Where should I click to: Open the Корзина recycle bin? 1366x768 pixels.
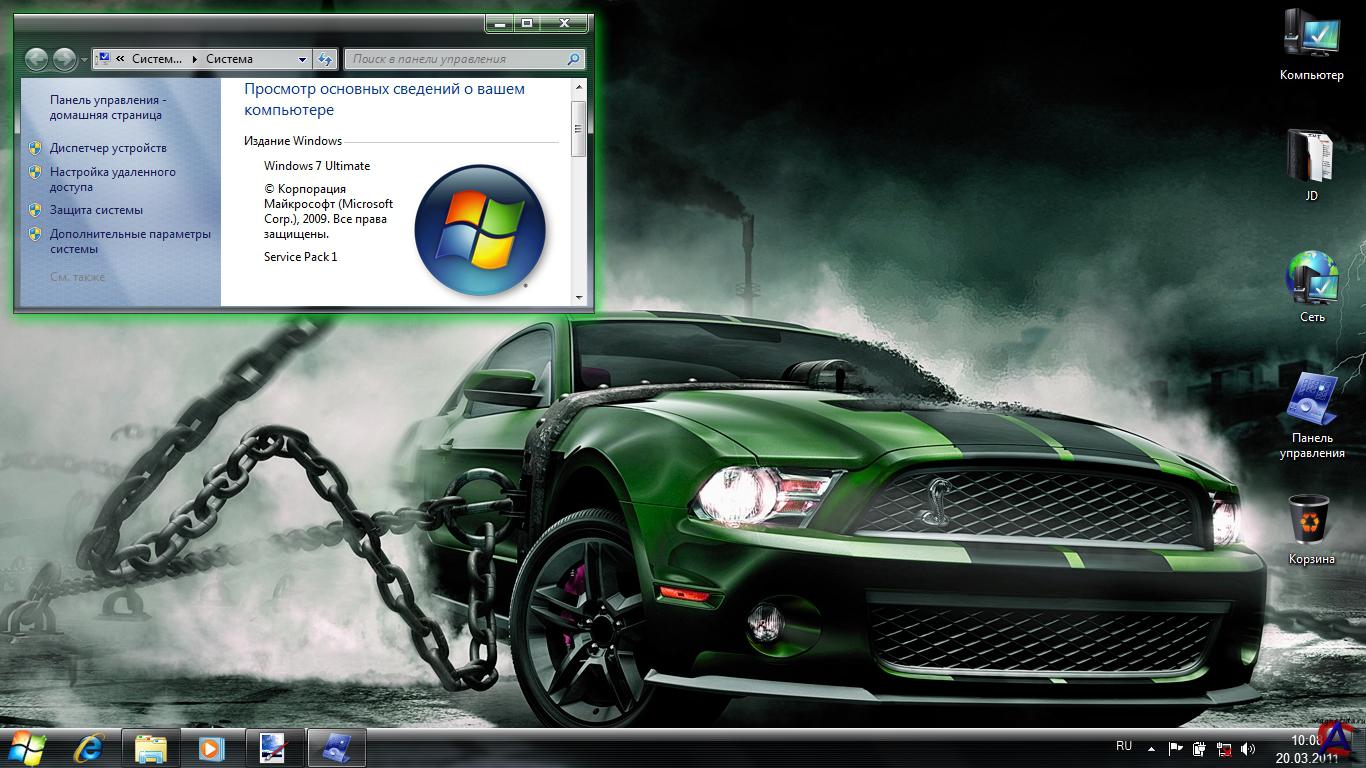coord(1309,522)
